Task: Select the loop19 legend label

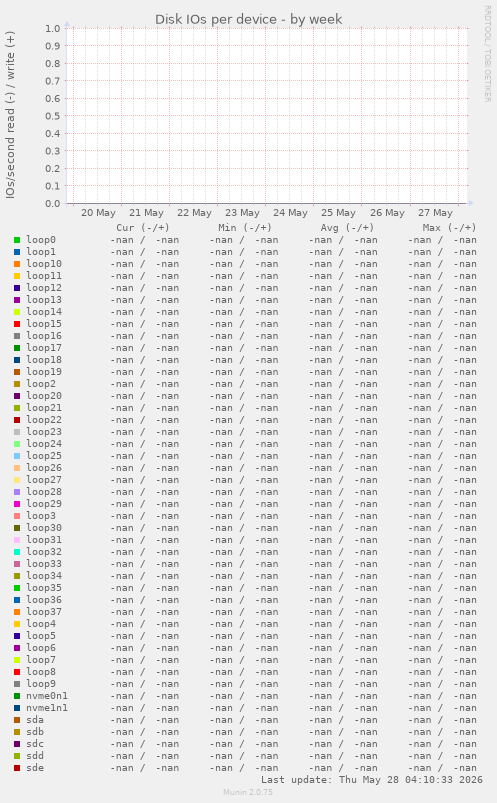Action: click(x=44, y=372)
